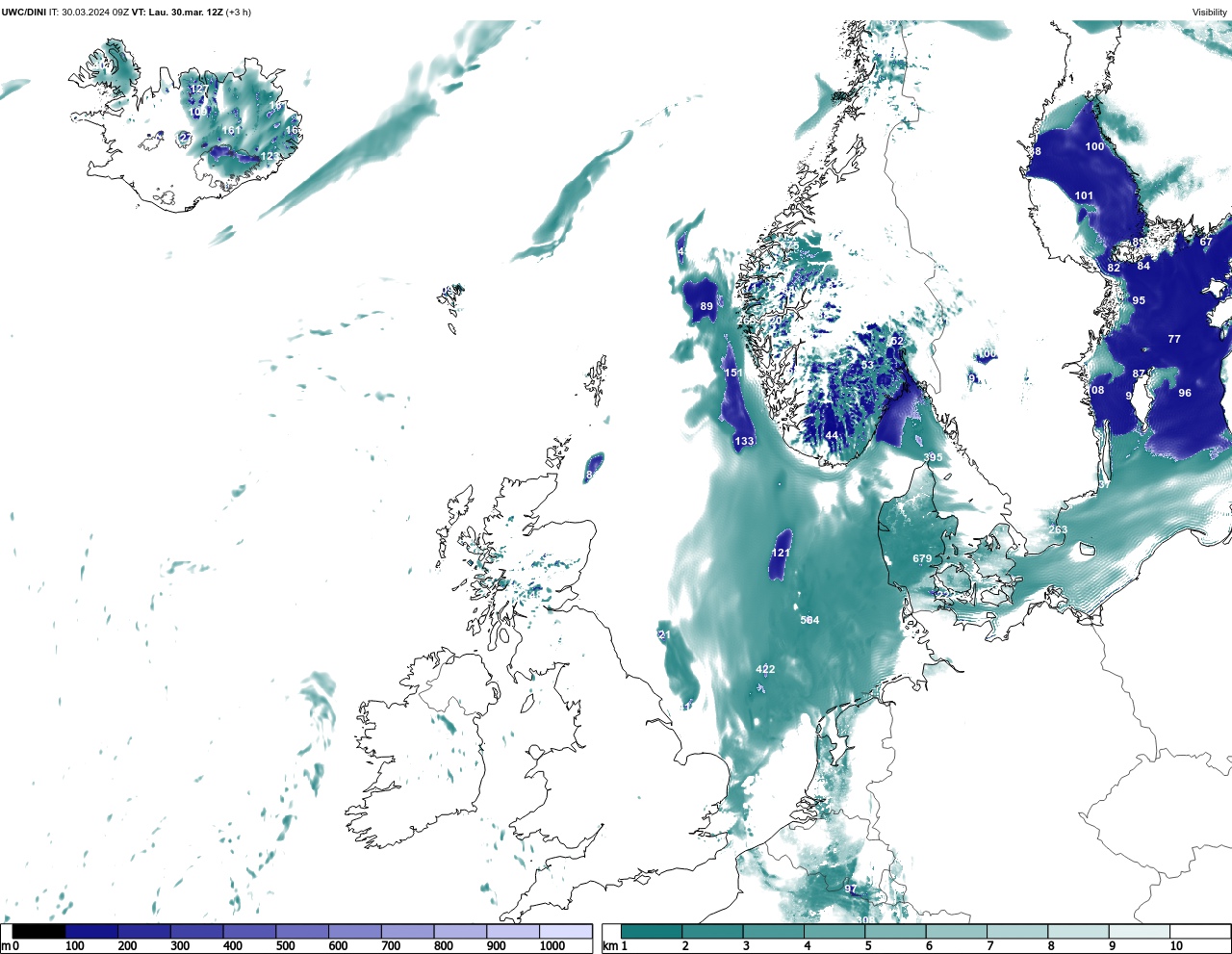This screenshot has width=1232, height=954.
Task: Click the '44' value in southern Norway
Action: [832, 435]
